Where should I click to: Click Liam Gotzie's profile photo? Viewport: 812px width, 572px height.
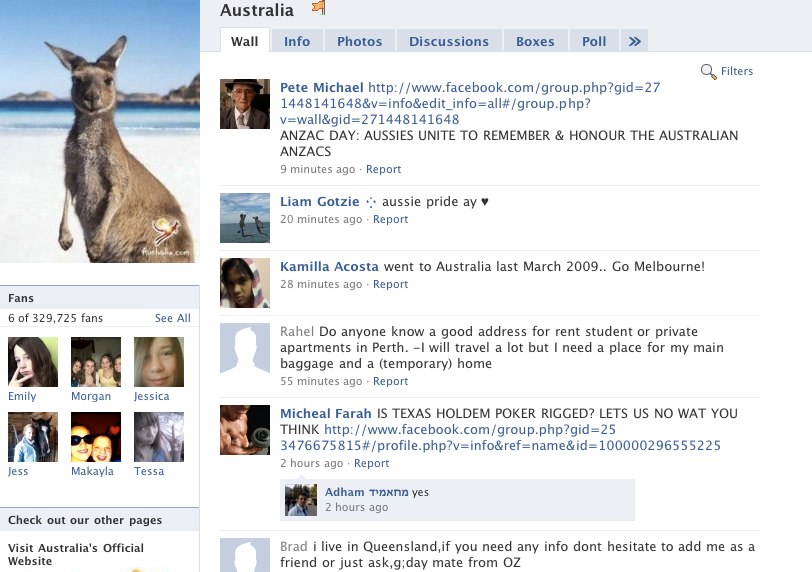click(245, 218)
